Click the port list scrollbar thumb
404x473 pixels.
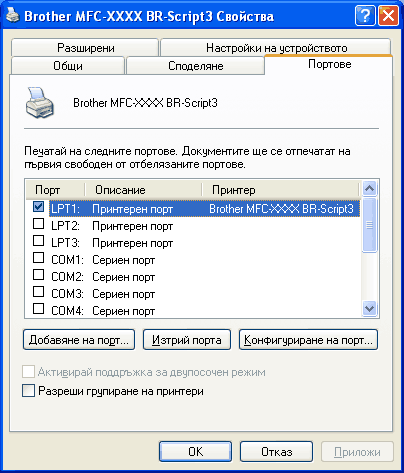click(369, 225)
